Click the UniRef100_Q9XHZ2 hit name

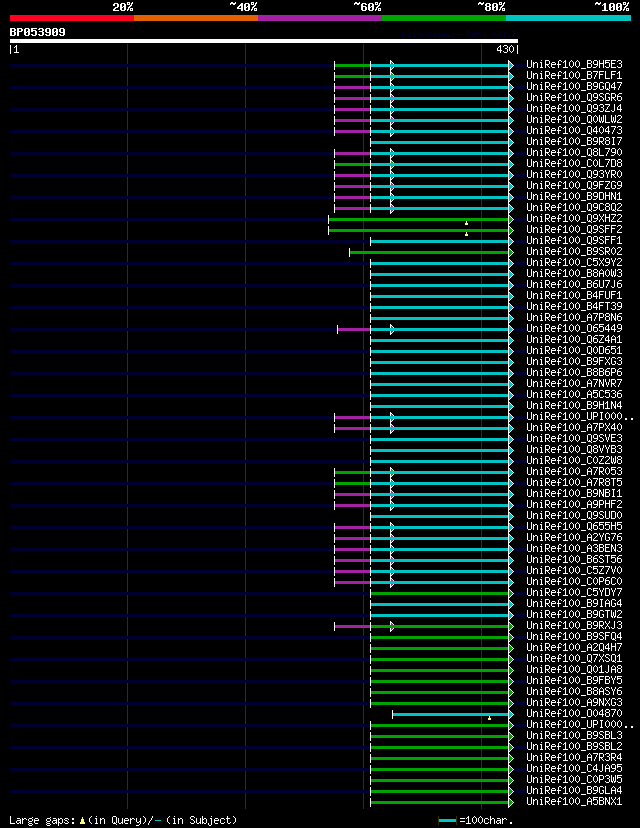575,219
